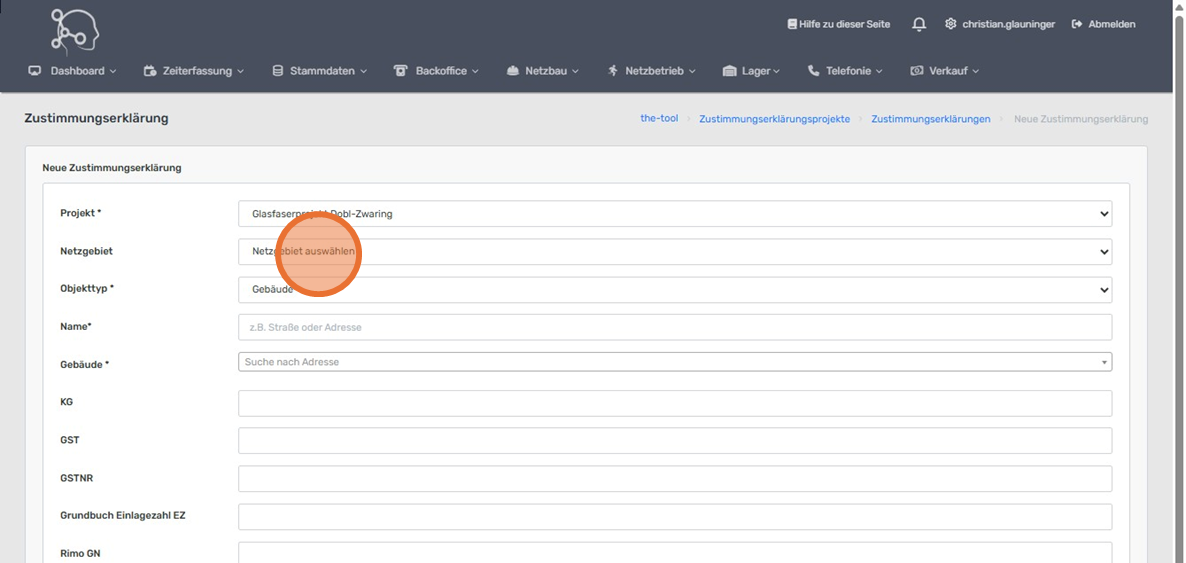Open the notifications bell
Screen dimensions: 1186x563
click(919, 24)
